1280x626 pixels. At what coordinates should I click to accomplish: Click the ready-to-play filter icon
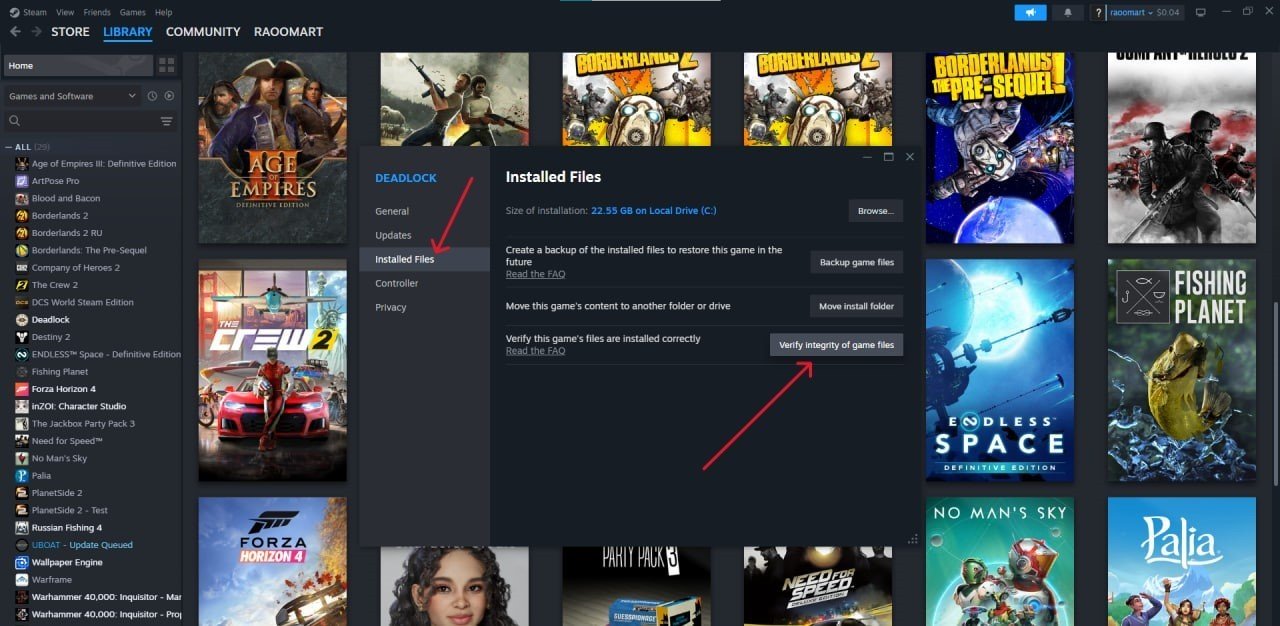click(169, 96)
